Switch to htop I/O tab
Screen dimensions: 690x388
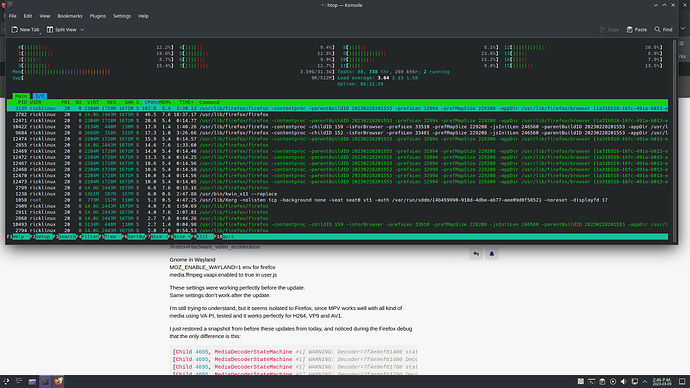(x=40, y=96)
